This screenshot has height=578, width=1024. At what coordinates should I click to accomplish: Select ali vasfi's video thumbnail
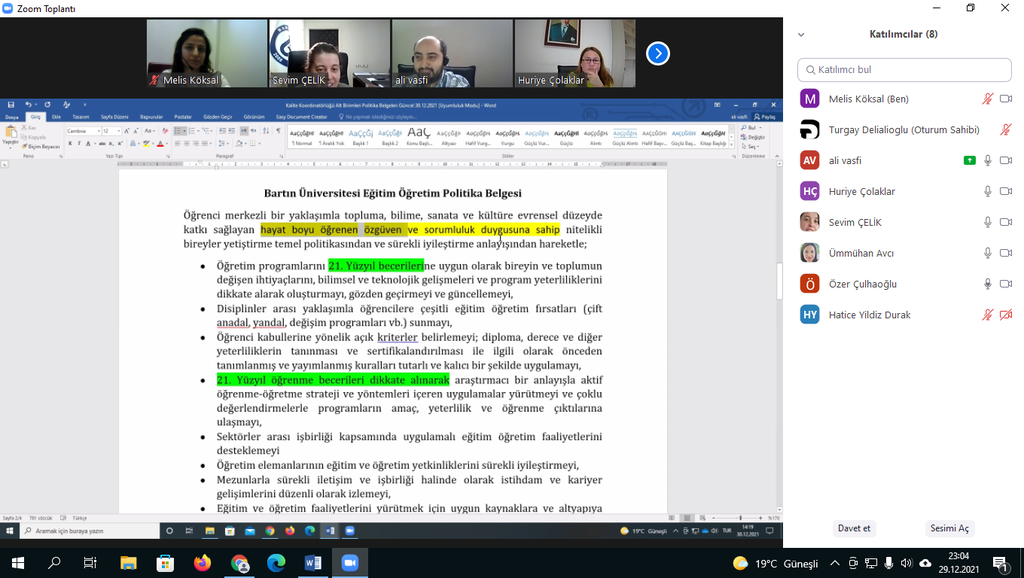452,53
